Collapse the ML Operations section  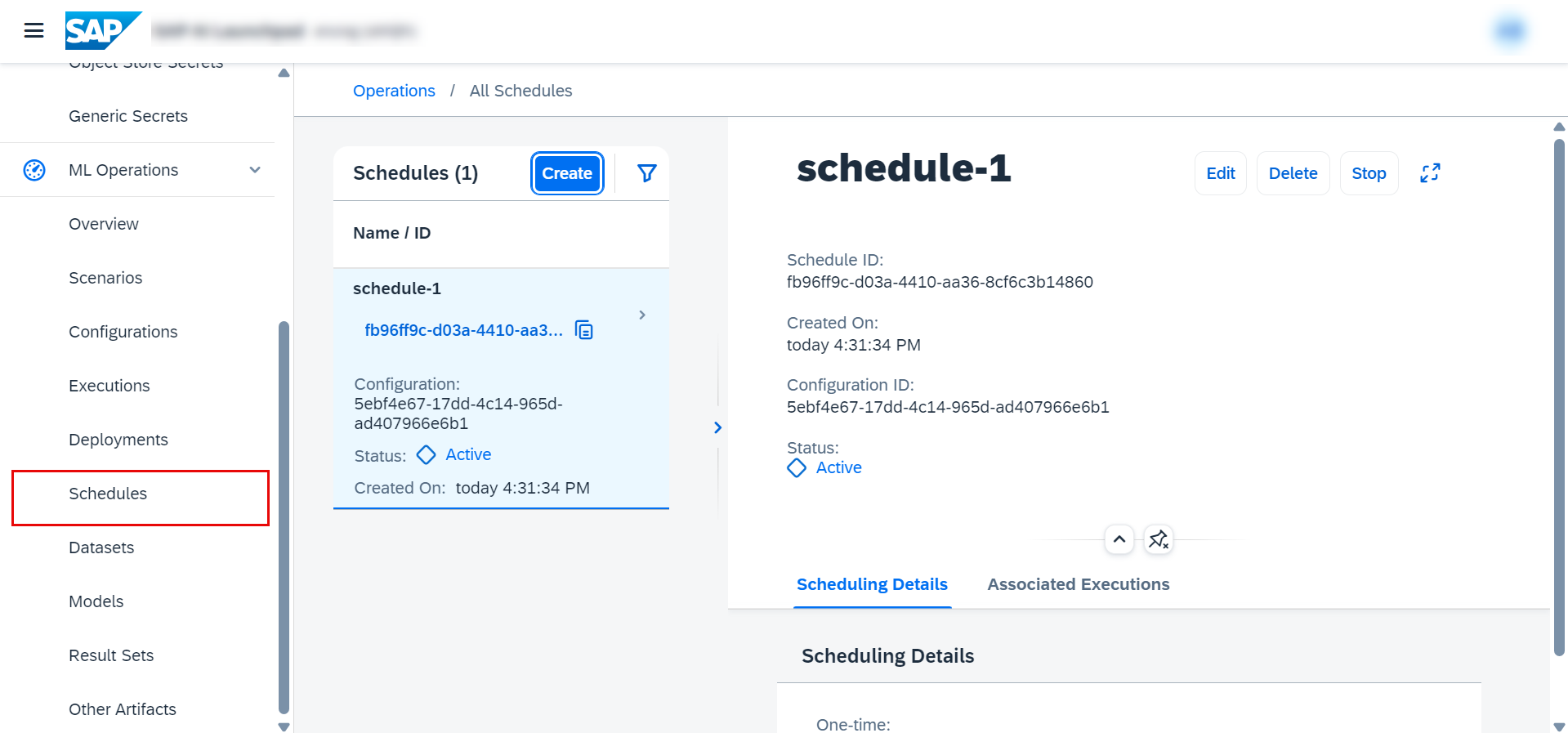255,170
